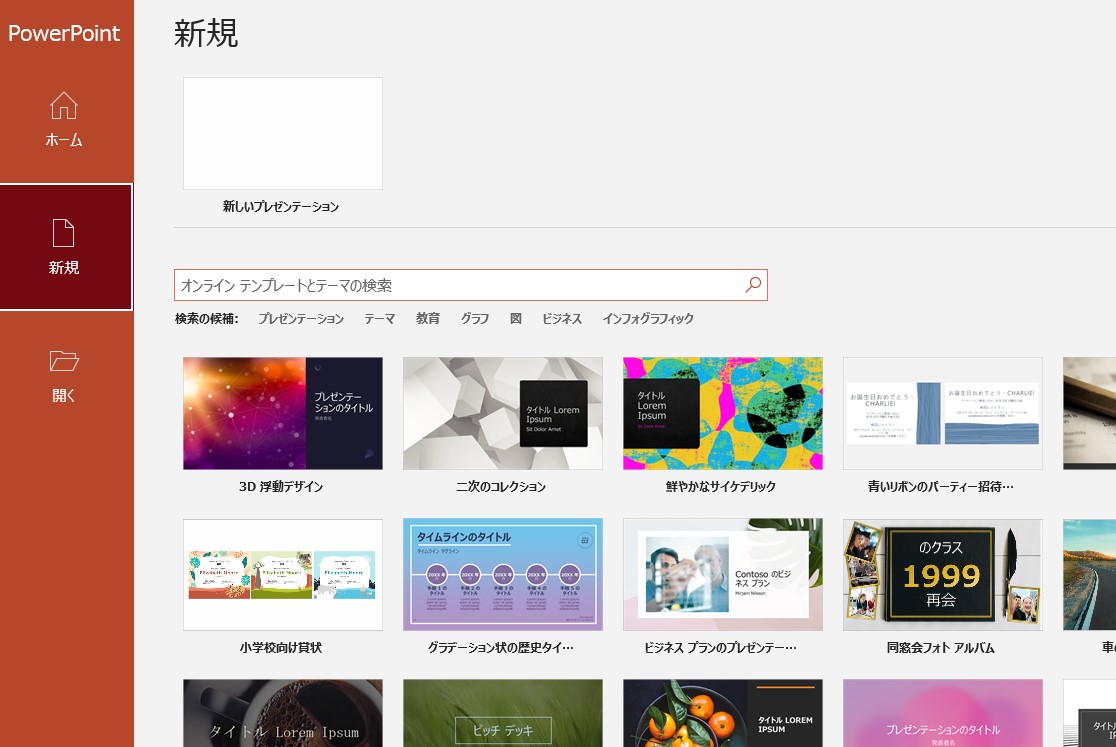Screen dimensions: 1116x747
Task: Focus the online template and theme search field
Action: click(470, 285)
